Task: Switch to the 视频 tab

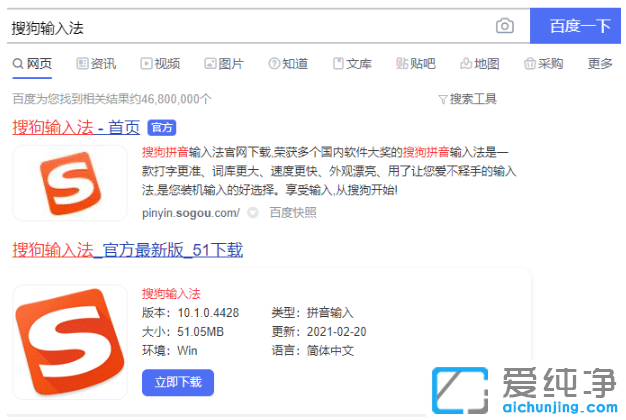Action: click(x=161, y=64)
